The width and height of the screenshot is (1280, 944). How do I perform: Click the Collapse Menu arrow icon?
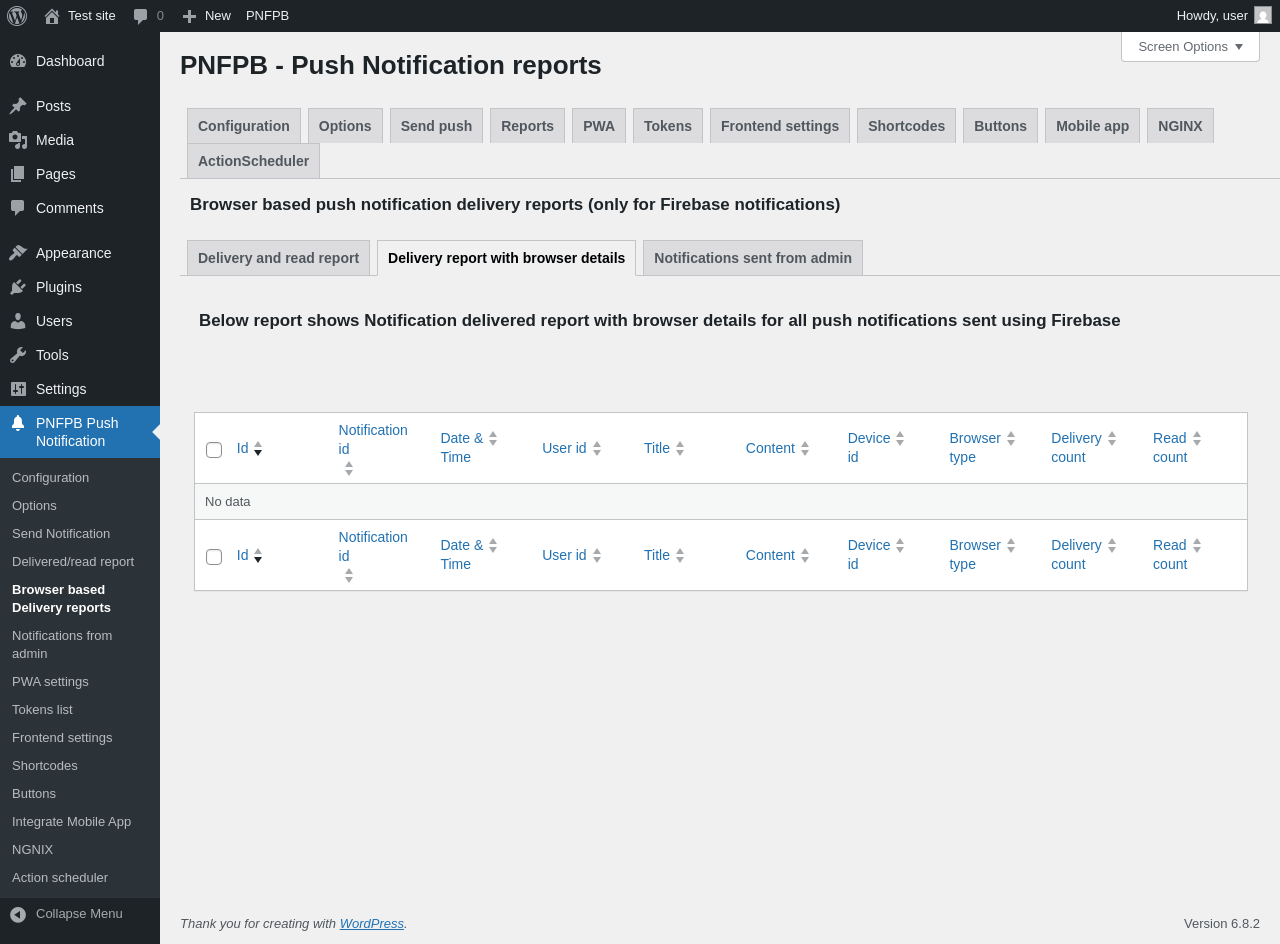click(18, 914)
